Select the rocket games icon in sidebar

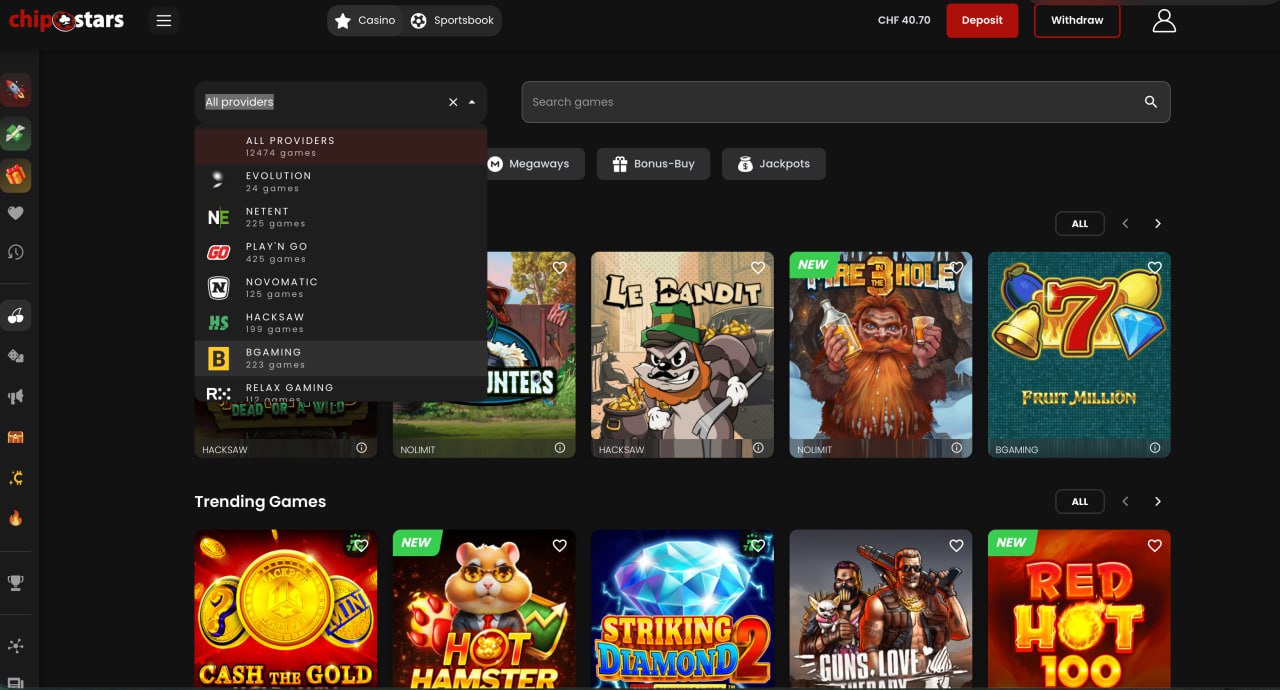coord(16,90)
